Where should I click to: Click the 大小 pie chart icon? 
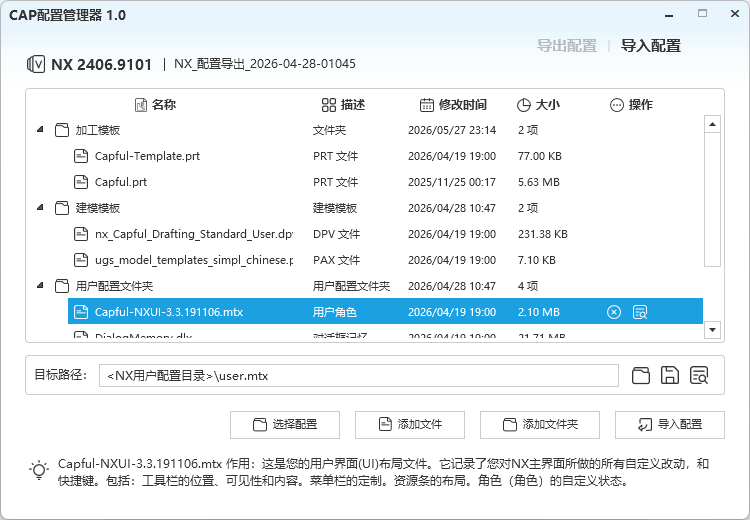pyautogui.click(x=524, y=105)
